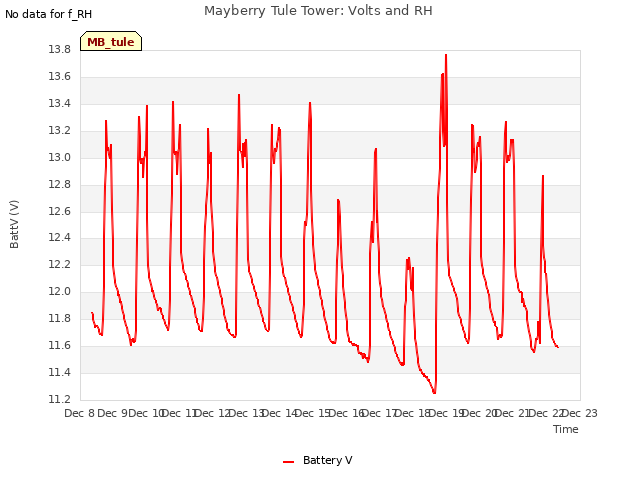
Task: Click the Dec 23 x-axis date label
Action: coord(580,413)
